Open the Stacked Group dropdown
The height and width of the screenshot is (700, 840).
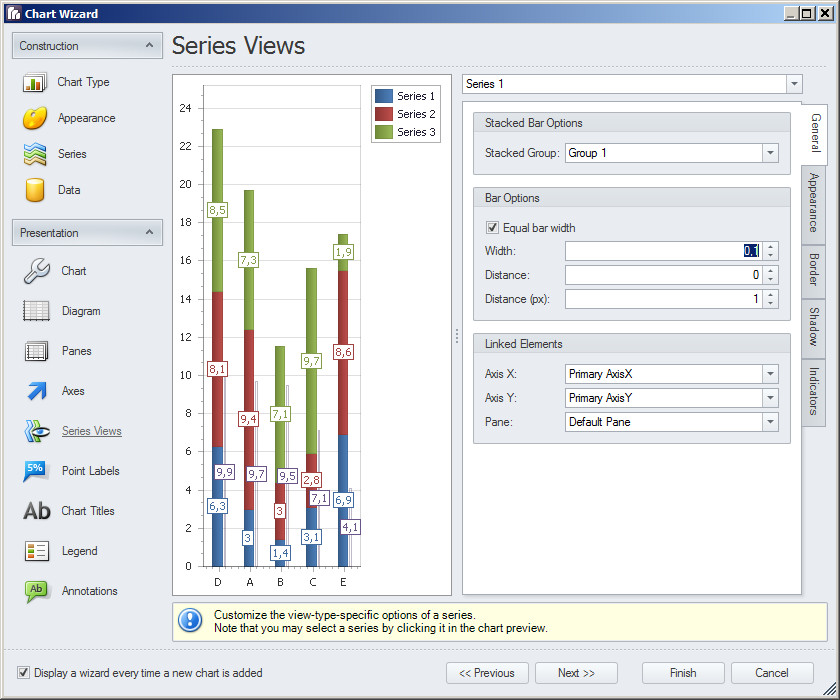click(770, 153)
